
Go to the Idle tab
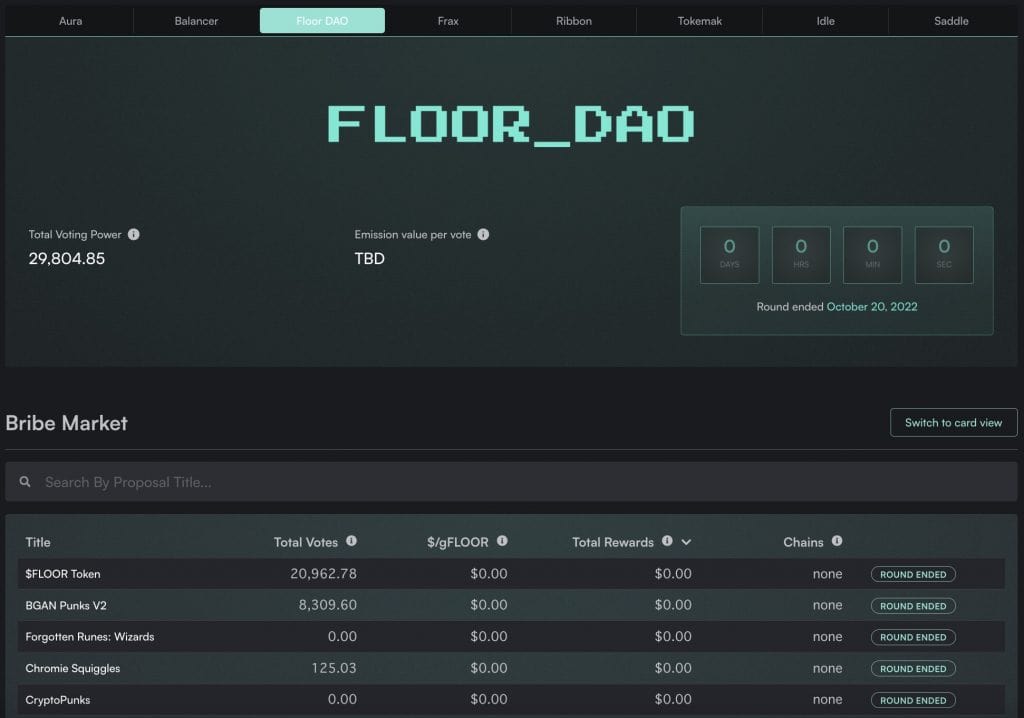pyautogui.click(x=825, y=21)
